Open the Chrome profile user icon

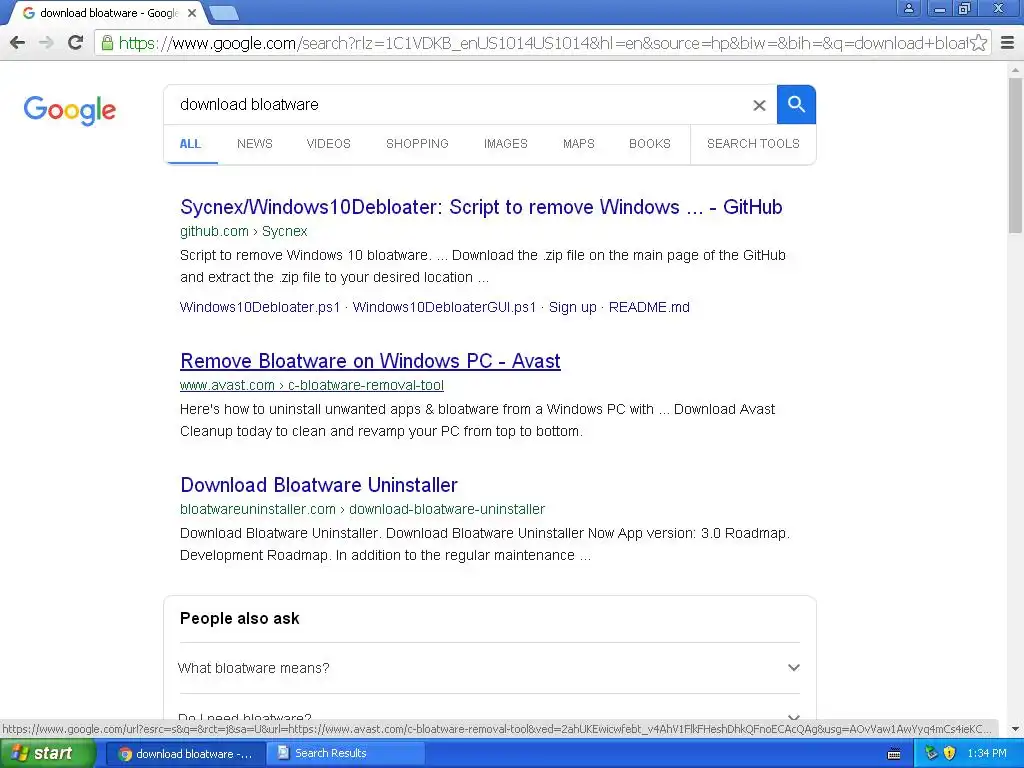tap(908, 8)
